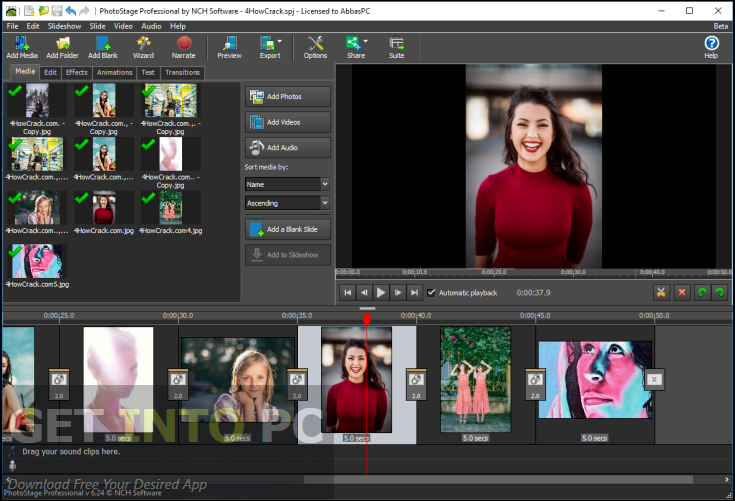Start the Narrate recording tool

[184, 47]
